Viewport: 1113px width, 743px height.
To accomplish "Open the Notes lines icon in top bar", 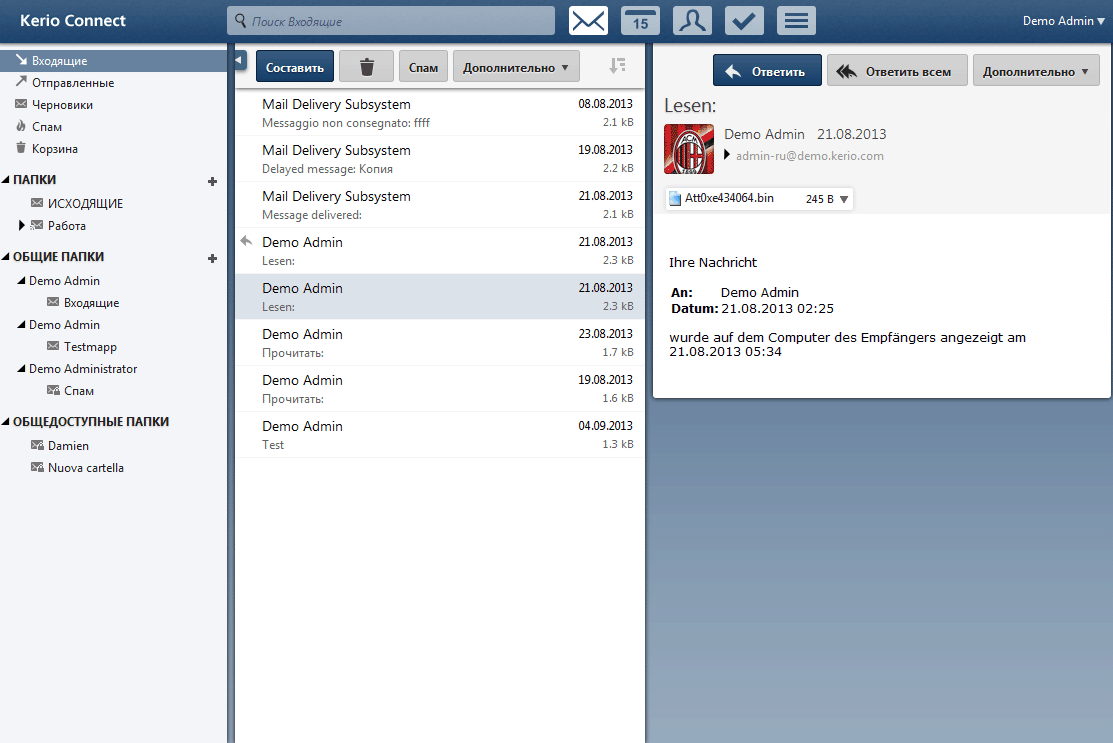I will pos(796,20).
